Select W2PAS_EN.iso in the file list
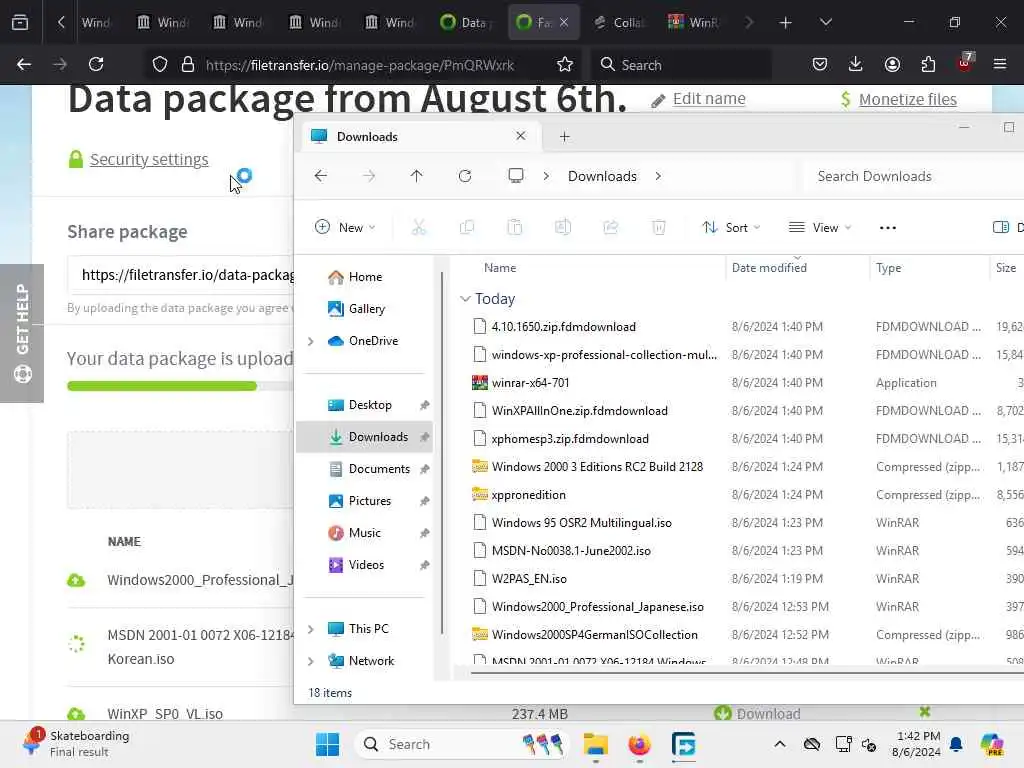This screenshot has height=768, width=1024. coord(529,579)
